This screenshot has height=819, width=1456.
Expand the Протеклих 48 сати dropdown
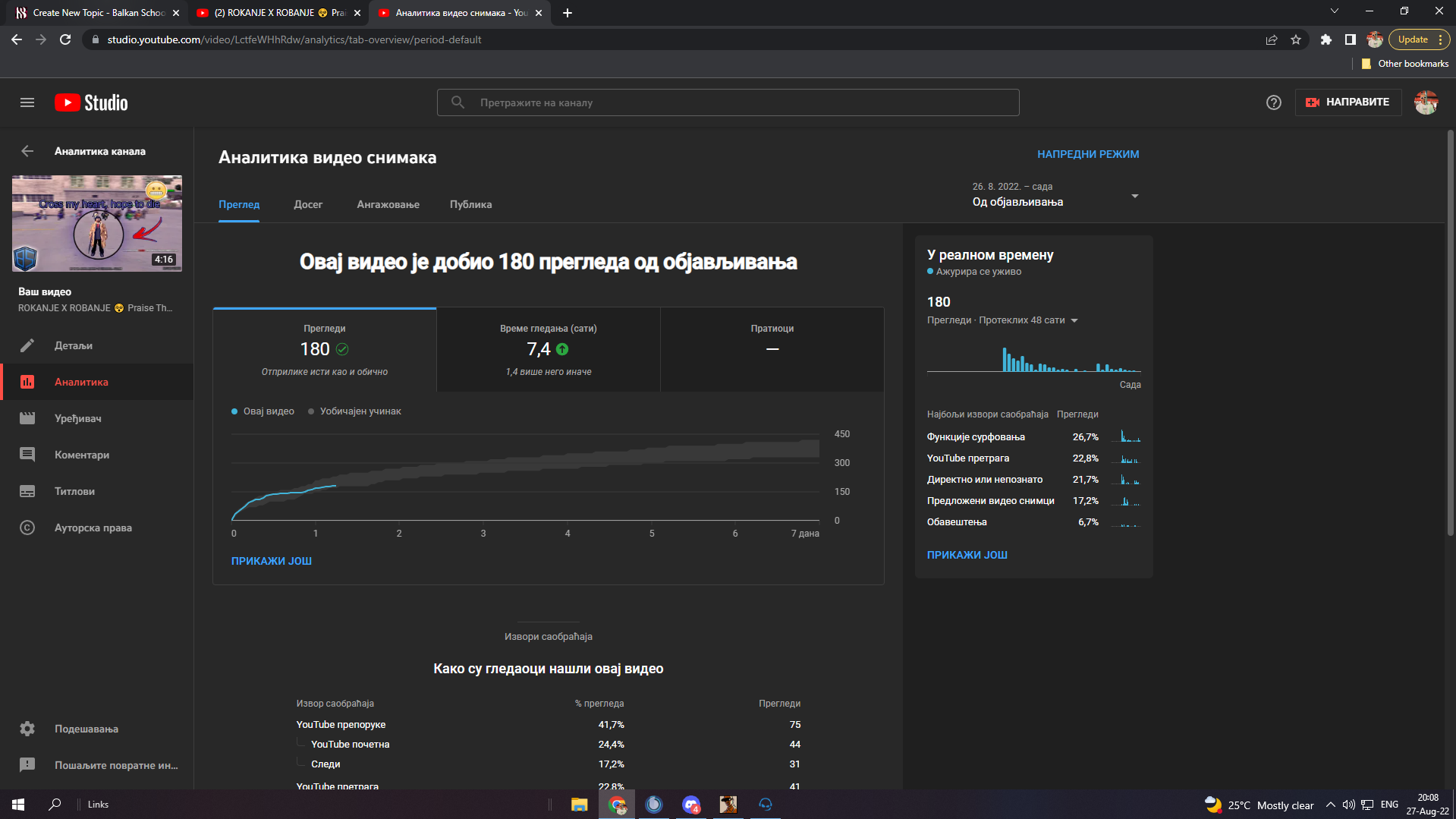click(1002, 320)
